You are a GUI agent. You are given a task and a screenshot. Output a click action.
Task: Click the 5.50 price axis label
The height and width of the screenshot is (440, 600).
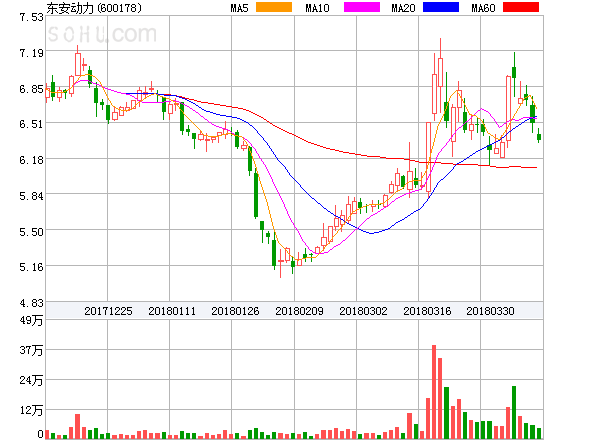[x=31, y=232]
